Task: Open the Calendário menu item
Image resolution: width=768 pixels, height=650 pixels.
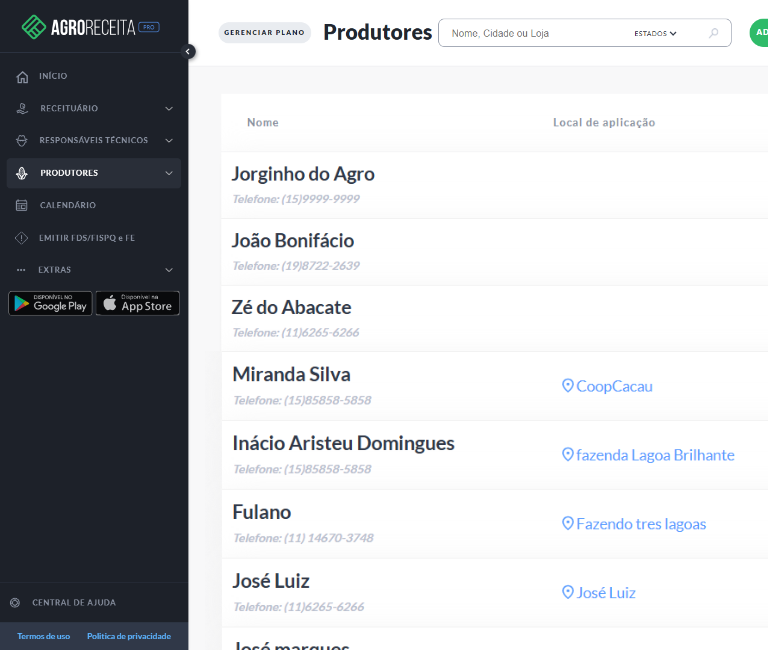Action: pyautogui.click(x=68, y=205)
